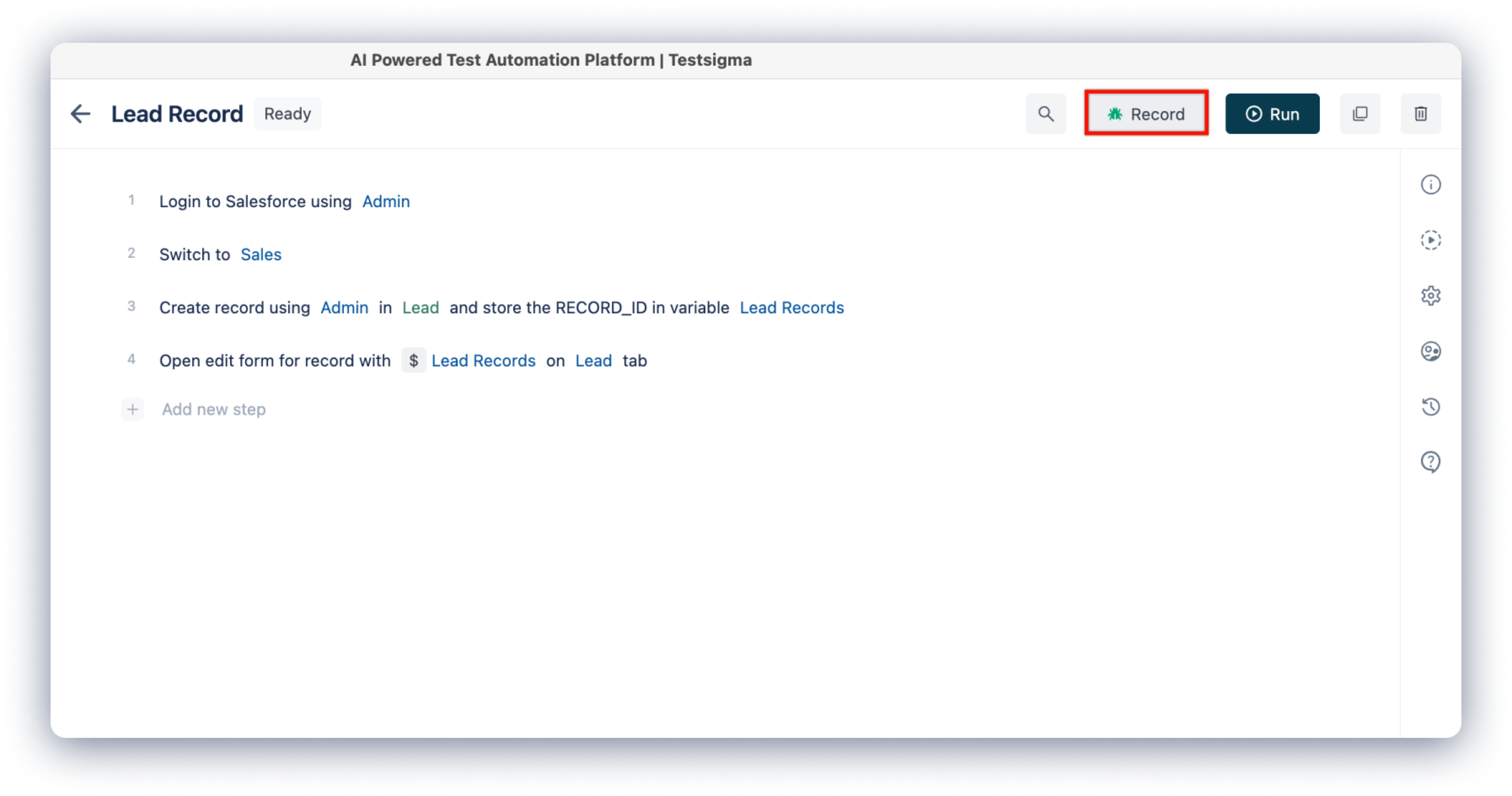
Task: Click the Lead Record title
Action: [177, 114]
